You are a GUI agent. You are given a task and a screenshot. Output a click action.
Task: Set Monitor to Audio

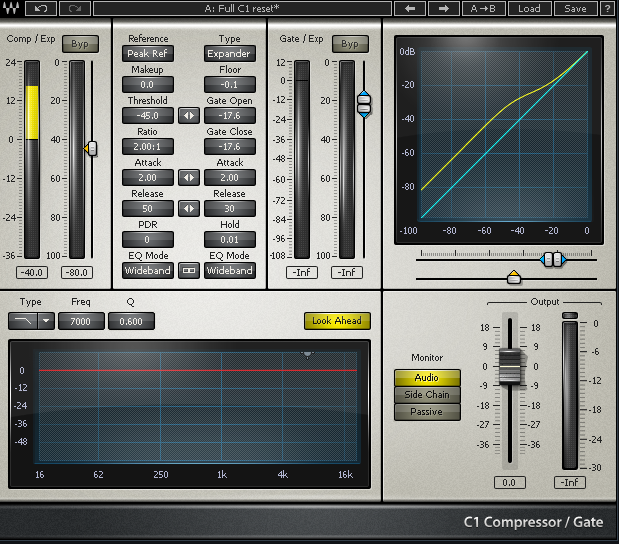pyautogui.click(x=427, y=377)
